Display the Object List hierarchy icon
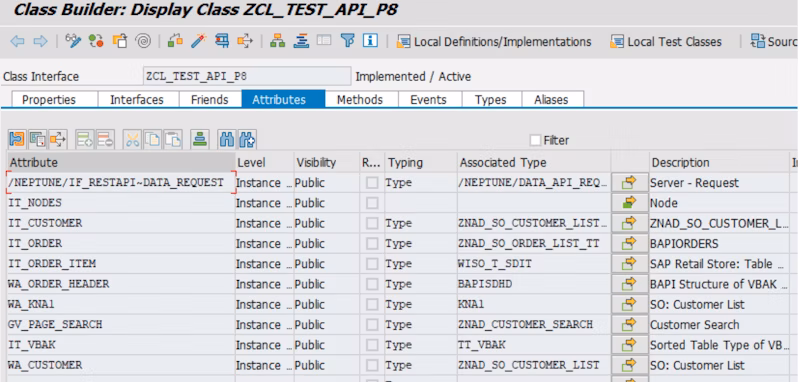Screen dimensions: 800x382 (x=278, y=41)
